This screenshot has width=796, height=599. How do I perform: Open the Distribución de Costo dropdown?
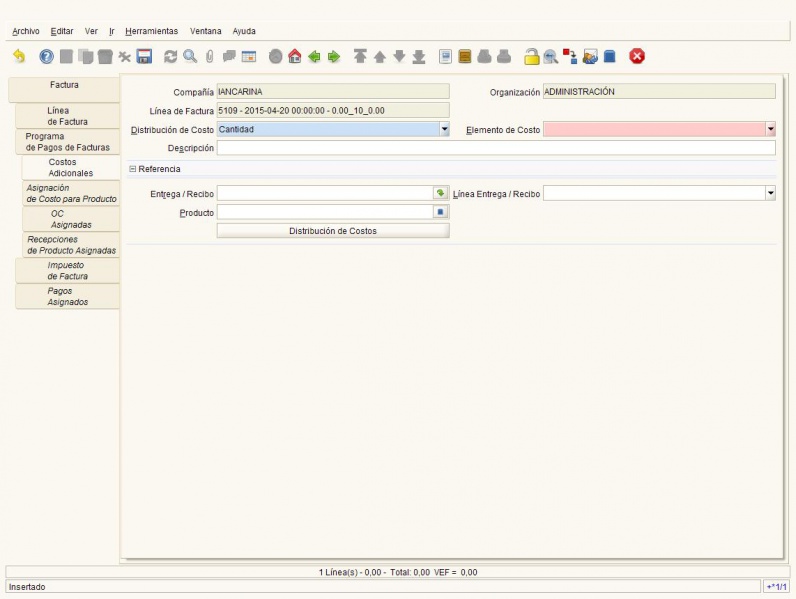[x=444, y=129]
